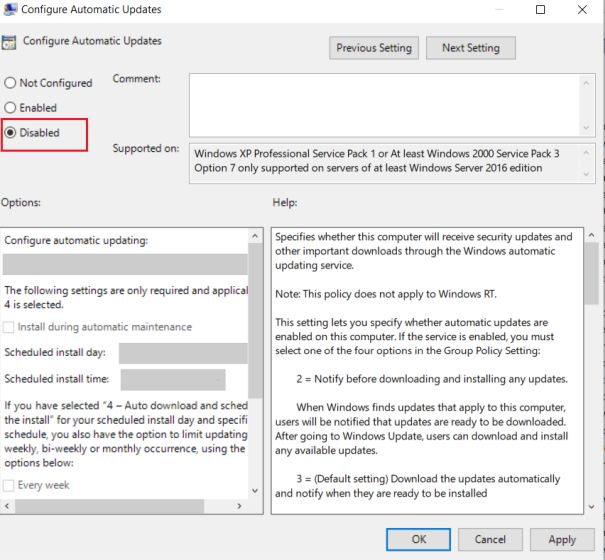Tick the Install during automatic maintenance checkbox
Screen dimensions: 605x560
coord(8,327)
